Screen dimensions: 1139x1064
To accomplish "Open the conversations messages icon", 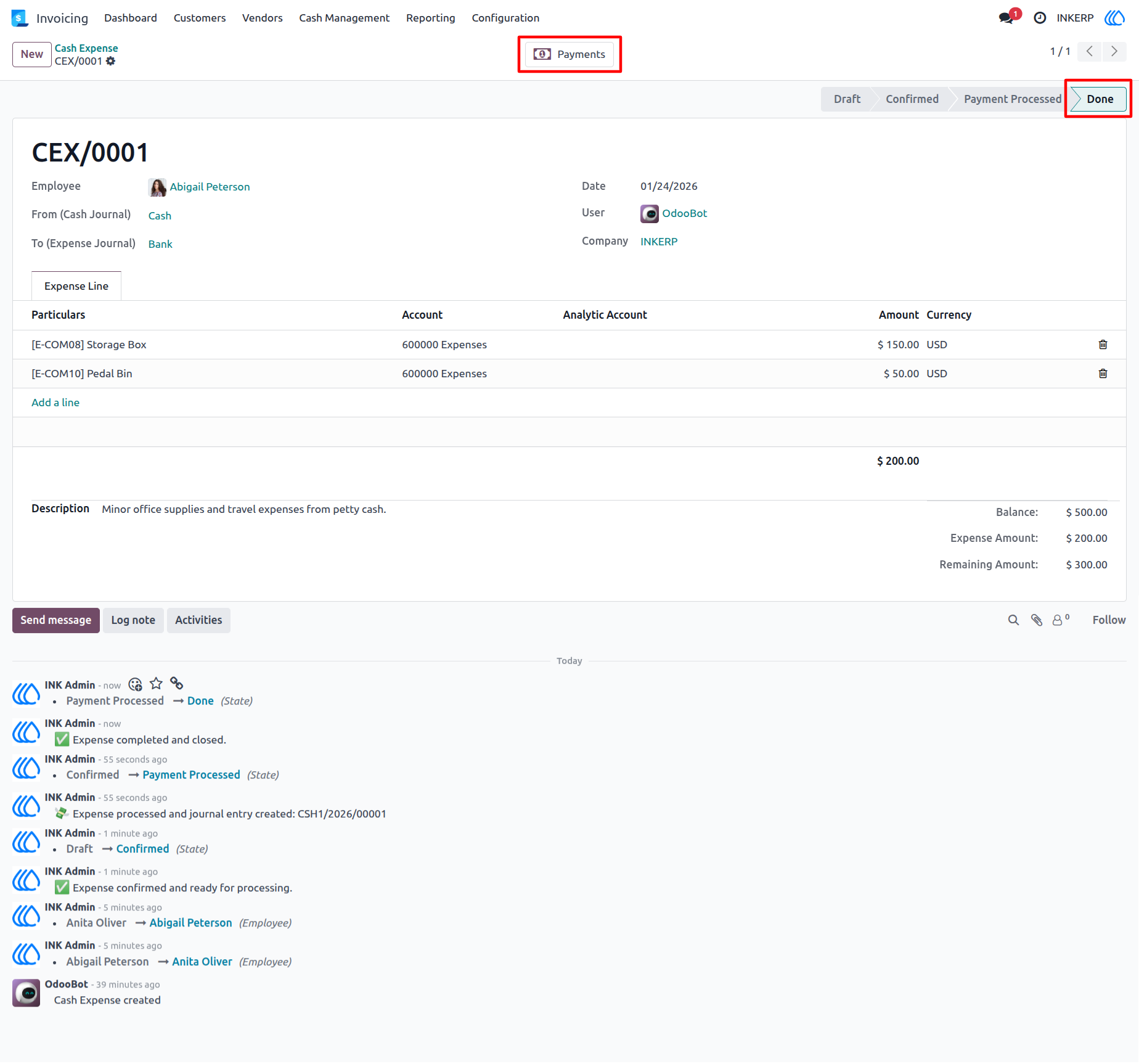I will click(x=1006, y=18).
